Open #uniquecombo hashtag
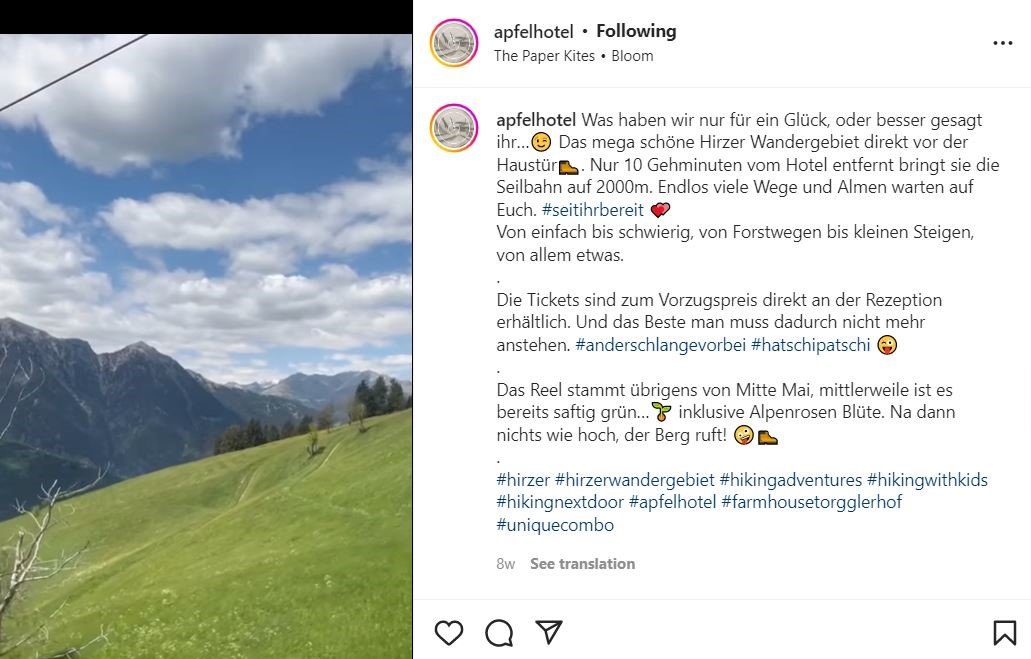 555,525
